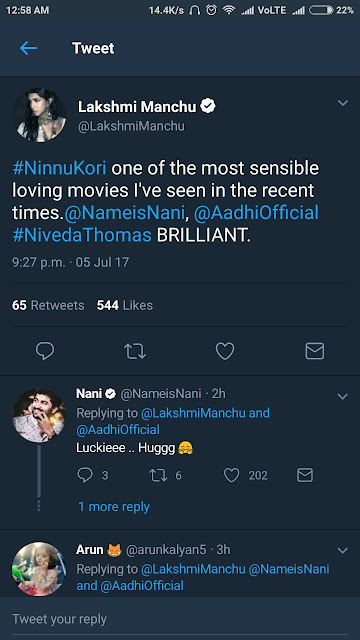
Task: Retweet Lakshmi Manchu's main tweet
Action: click(135, 351)
